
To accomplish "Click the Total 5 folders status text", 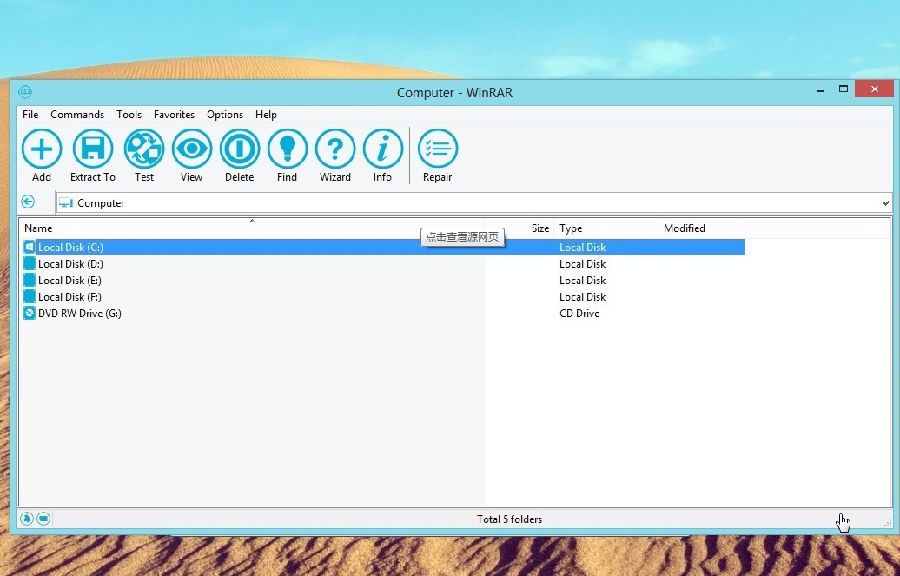I will [x=509, y=519].
